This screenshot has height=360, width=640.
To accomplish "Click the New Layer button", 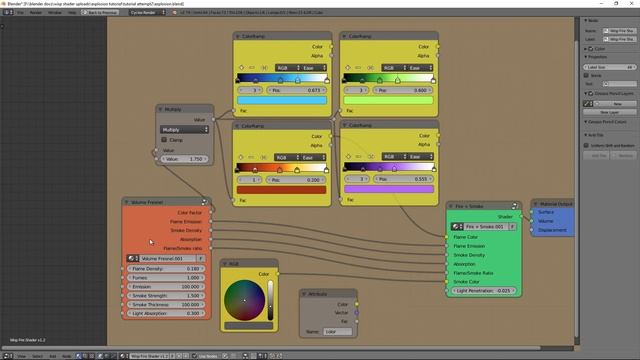I will pyautogui.click(x=609, y=112).
